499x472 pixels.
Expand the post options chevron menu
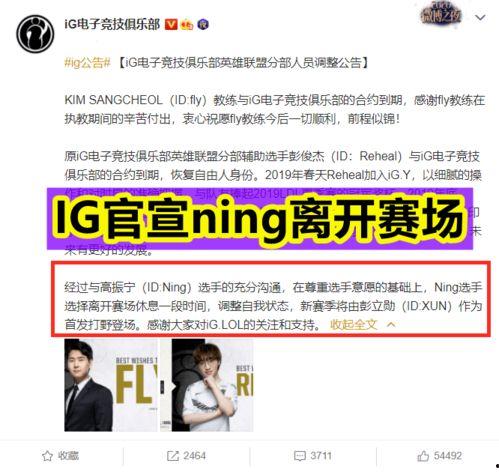pyautogui.click(x=480, y=17)
